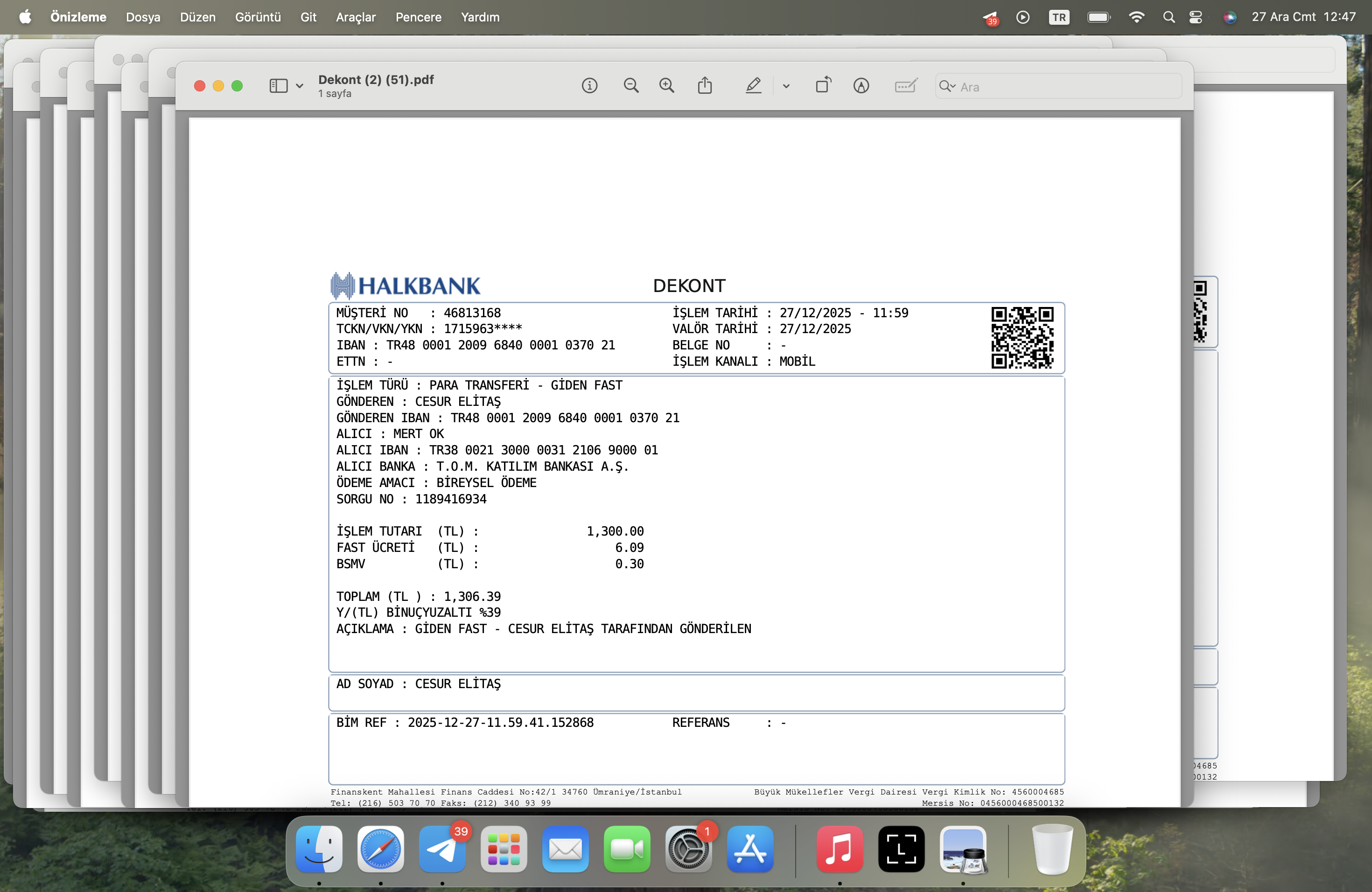The height and width of the screenshot is (892, 1372).
Task: Toggle the sidebar view button
Action: click(x=279, y=86)
